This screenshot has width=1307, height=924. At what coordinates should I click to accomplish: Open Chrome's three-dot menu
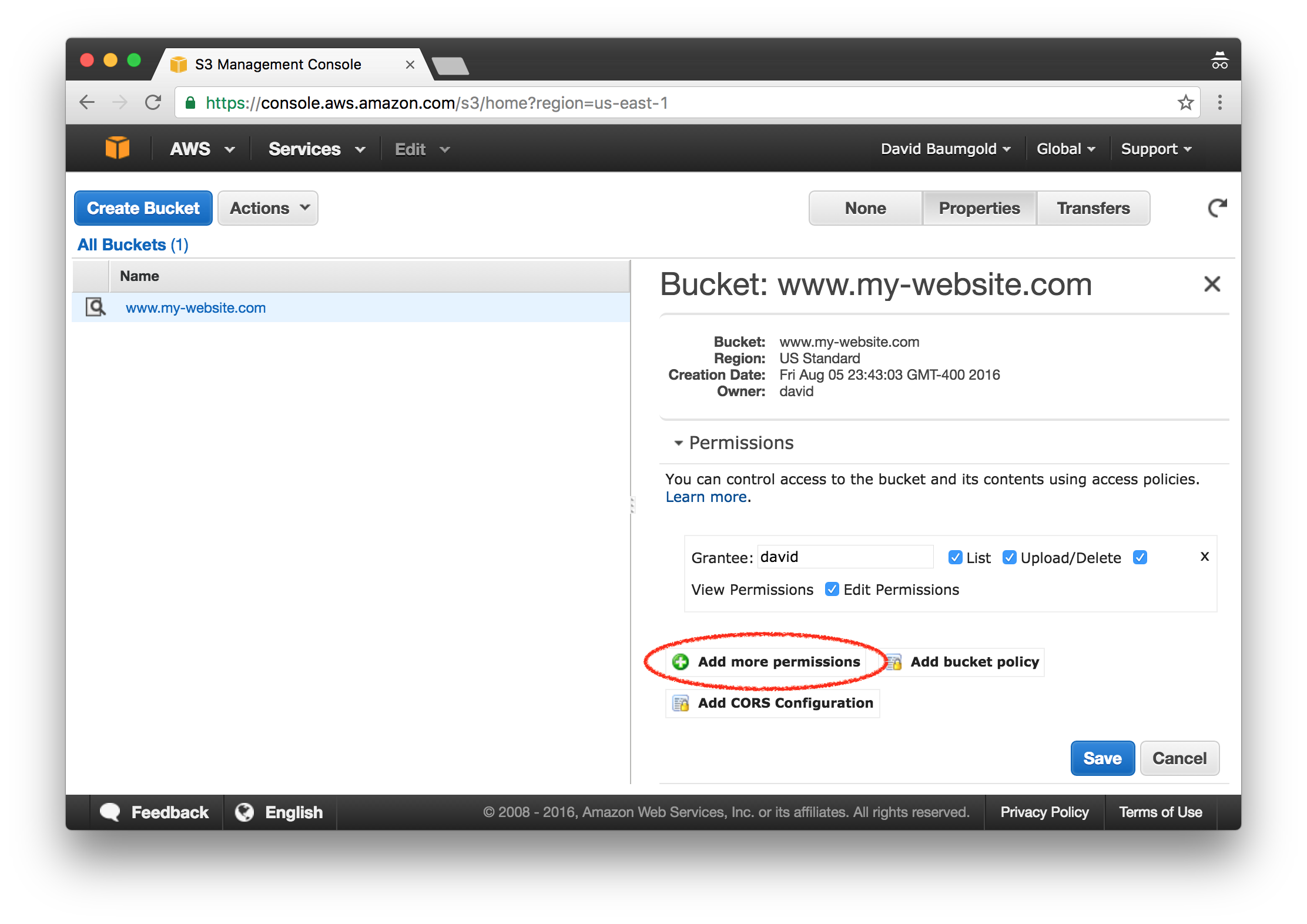(1220, 103)
